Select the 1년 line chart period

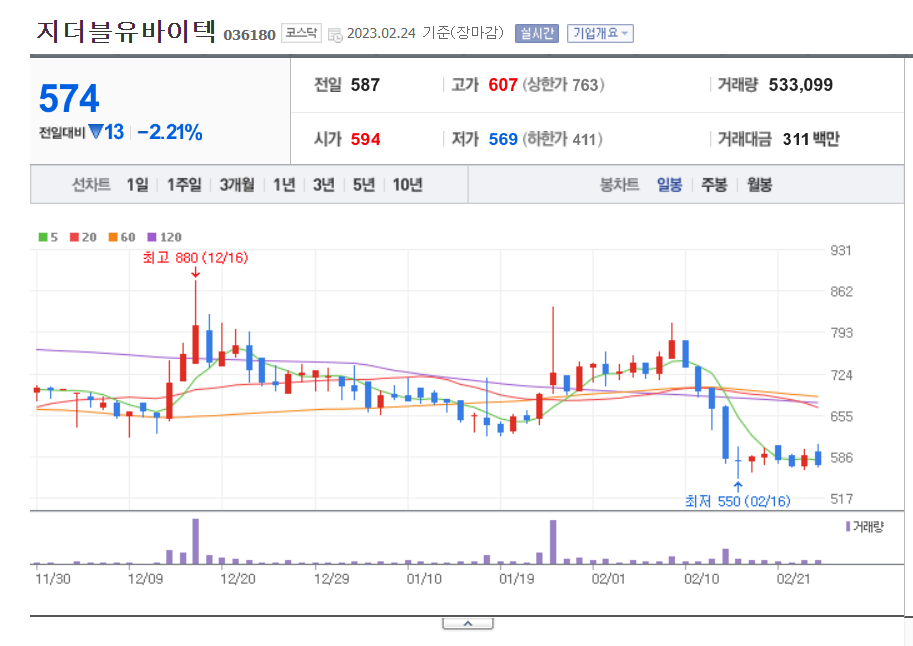284,185
